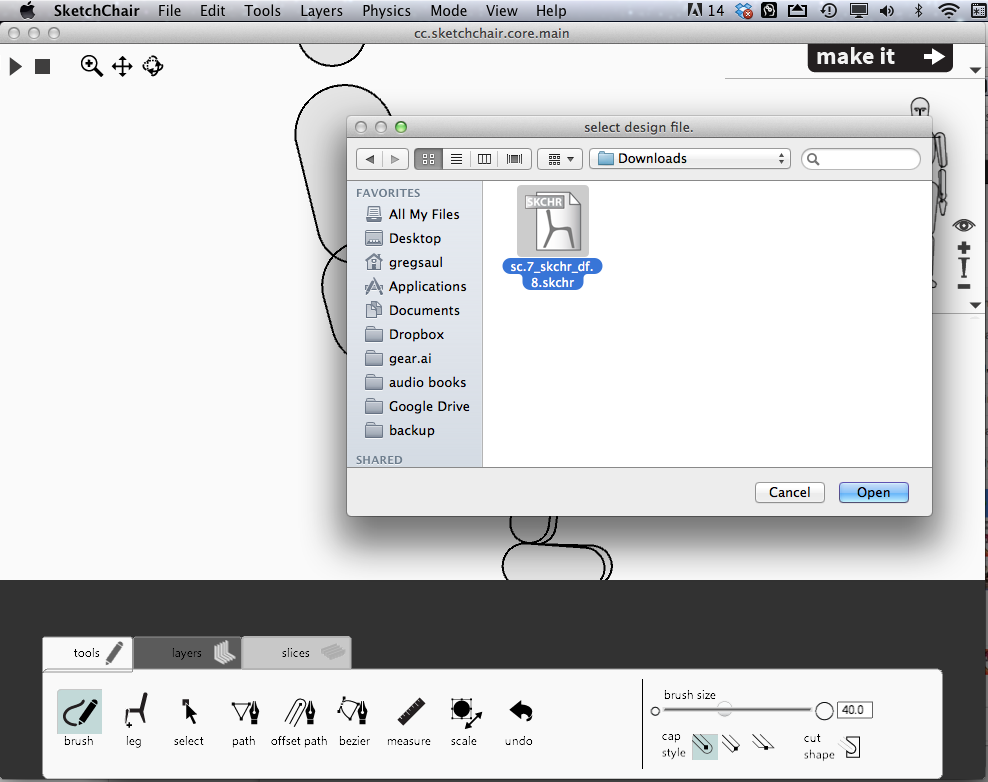The width and height of the screenshot is (988, 782).
Task: Open the File menu
Action: click(x=169, y=11)
